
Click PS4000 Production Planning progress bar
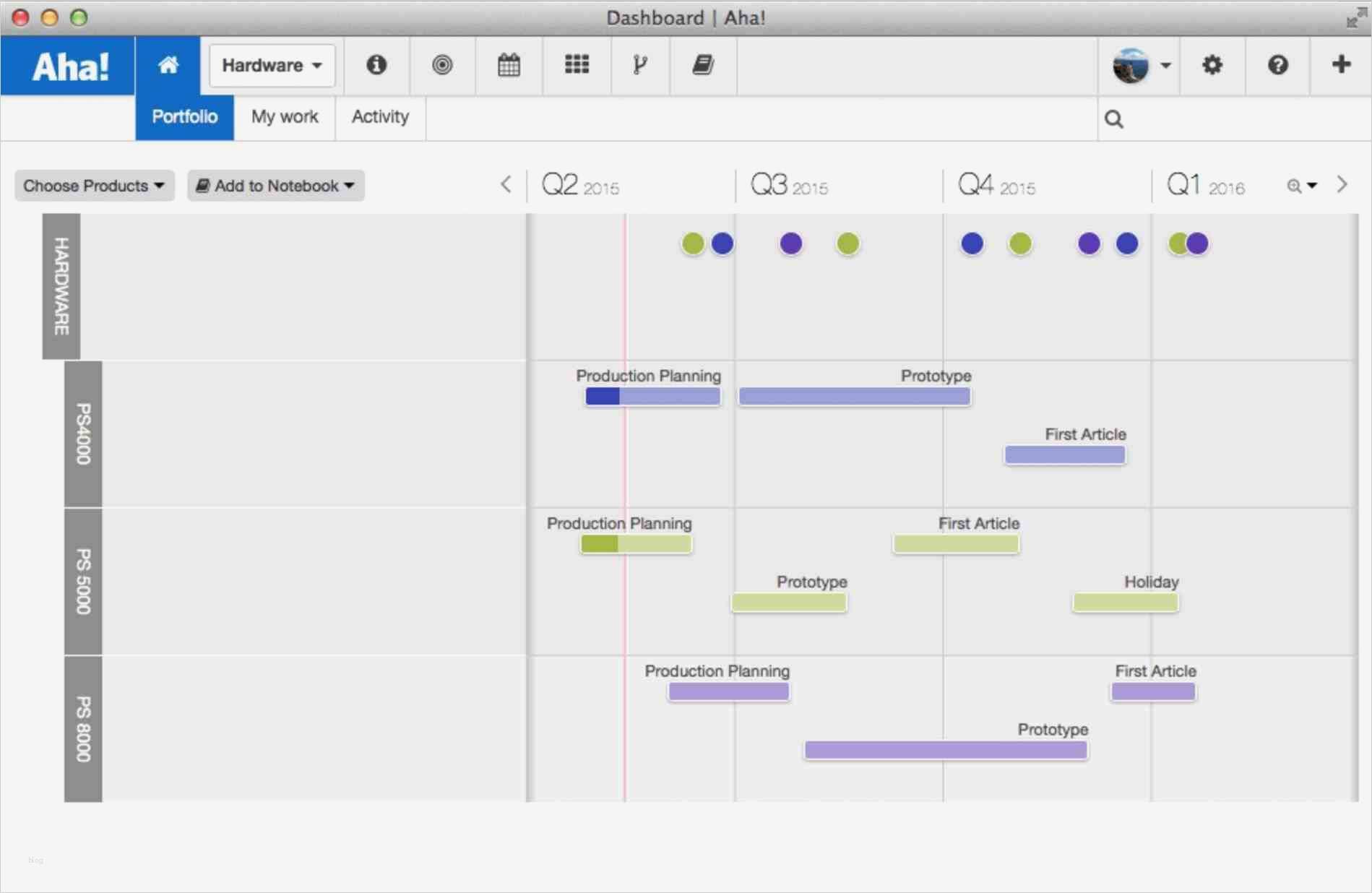tap(653, 396)
